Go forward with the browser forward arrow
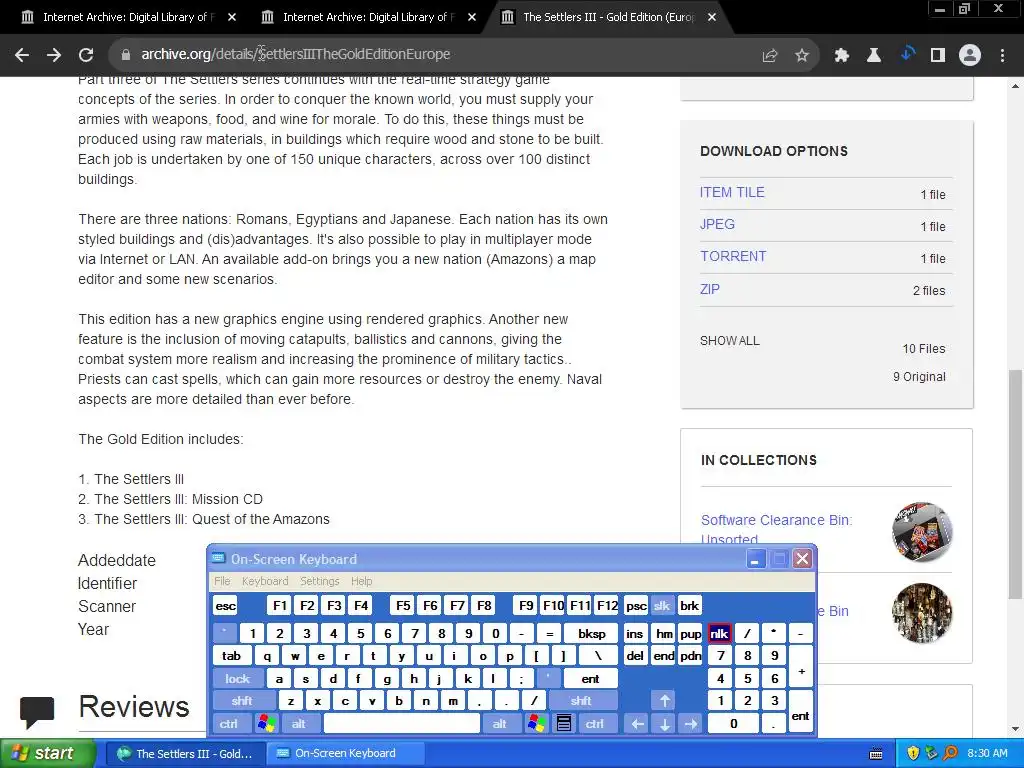The width and height of the screenshot is (1024, 768). pyautogui.click(x=54, y=55)
